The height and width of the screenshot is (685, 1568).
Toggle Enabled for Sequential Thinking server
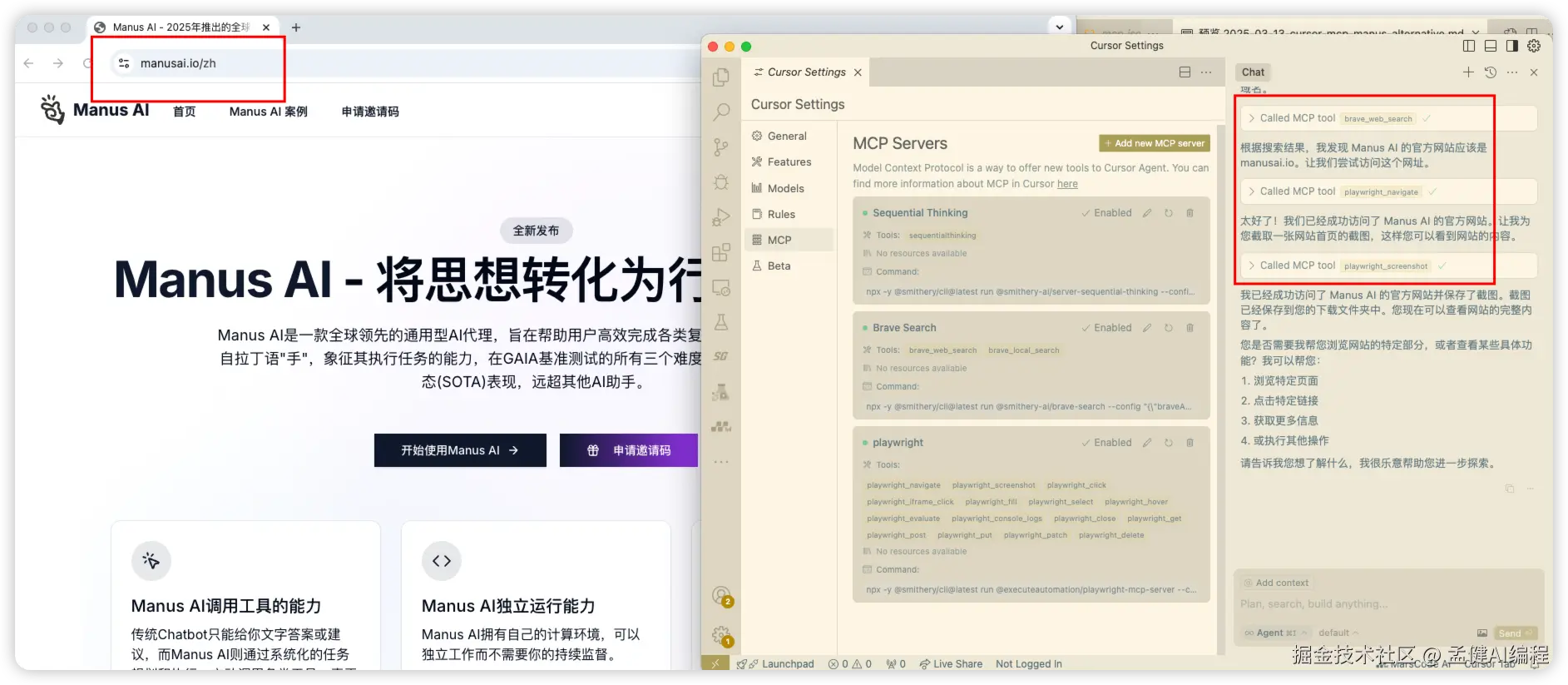click(1106, 213)
